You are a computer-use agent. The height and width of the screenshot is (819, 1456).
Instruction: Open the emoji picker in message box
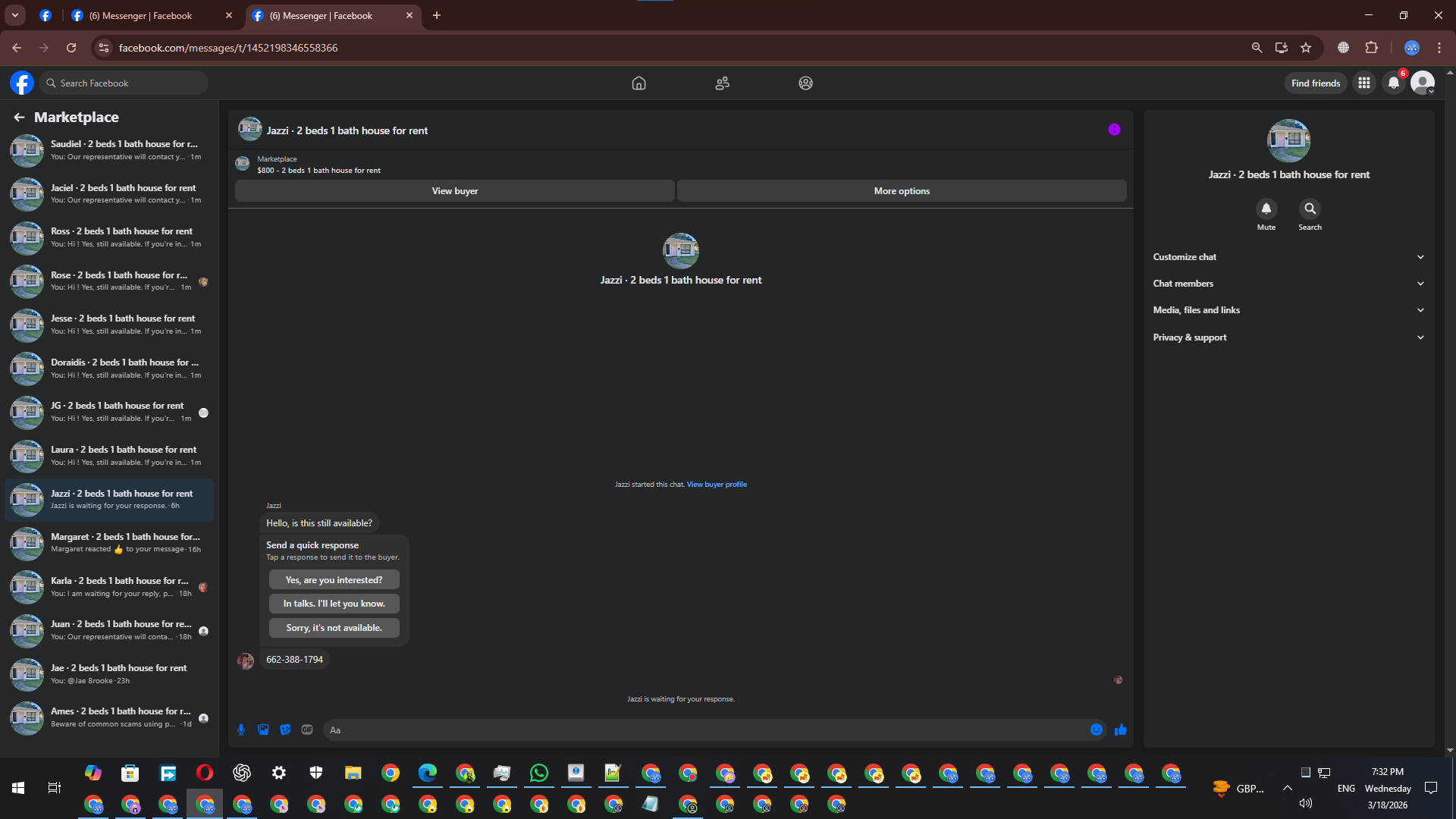point(1096,730)
